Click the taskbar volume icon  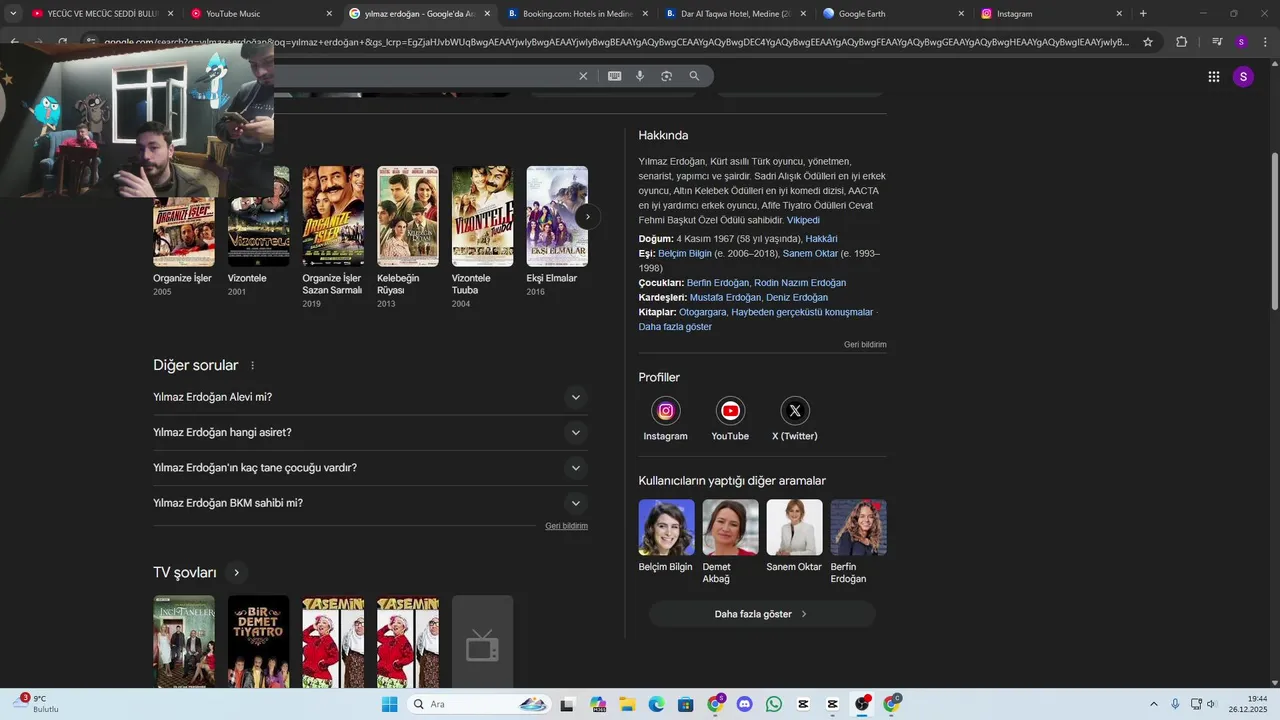(1212, 704)
